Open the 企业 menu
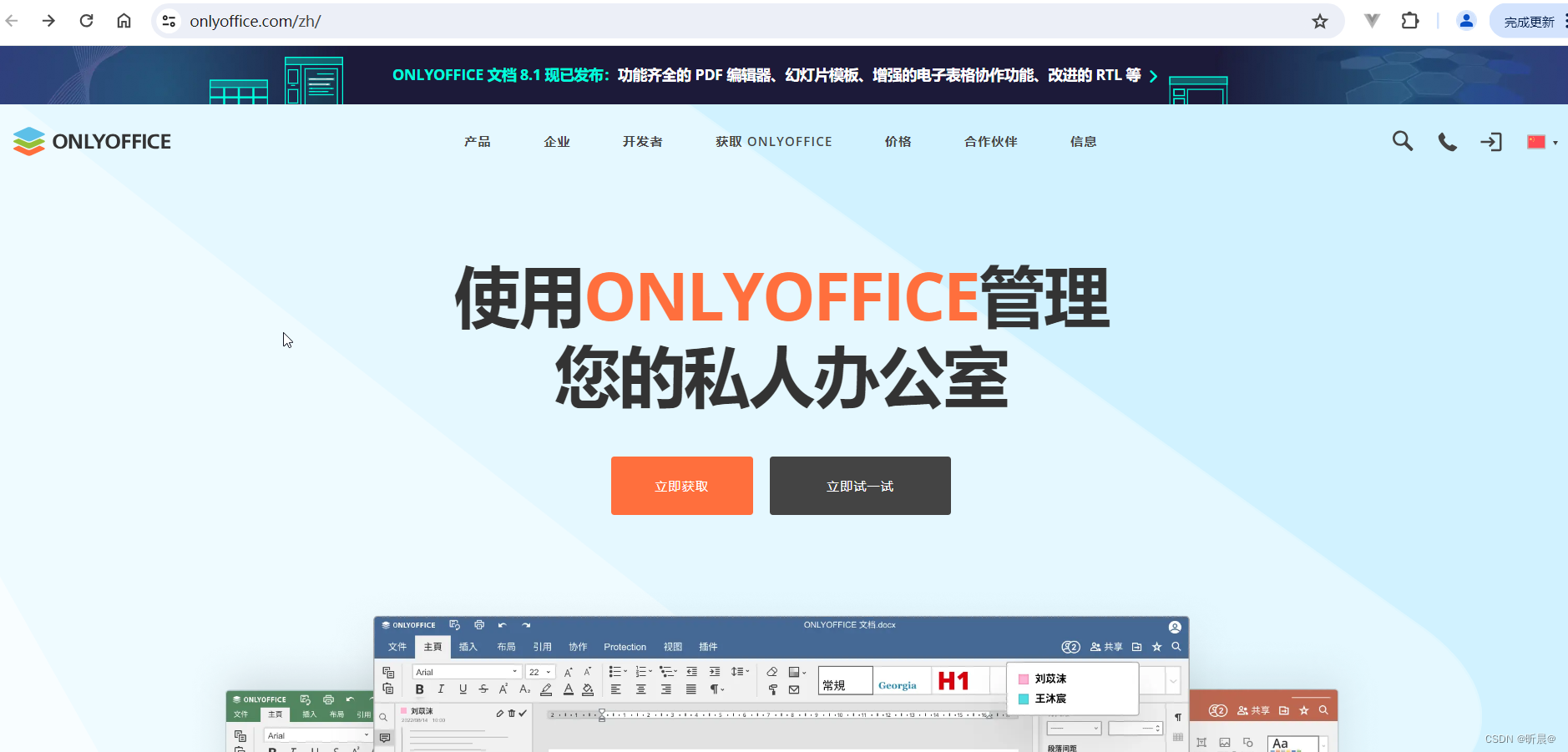The image size is (1568, 752). coord(557,142)
